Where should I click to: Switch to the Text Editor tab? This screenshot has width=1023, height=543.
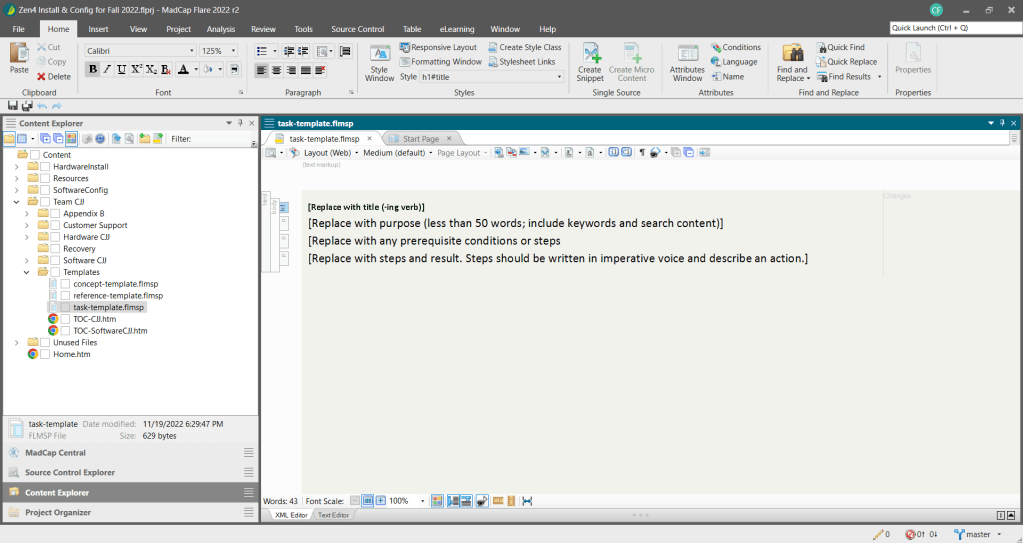coord(333,515)
